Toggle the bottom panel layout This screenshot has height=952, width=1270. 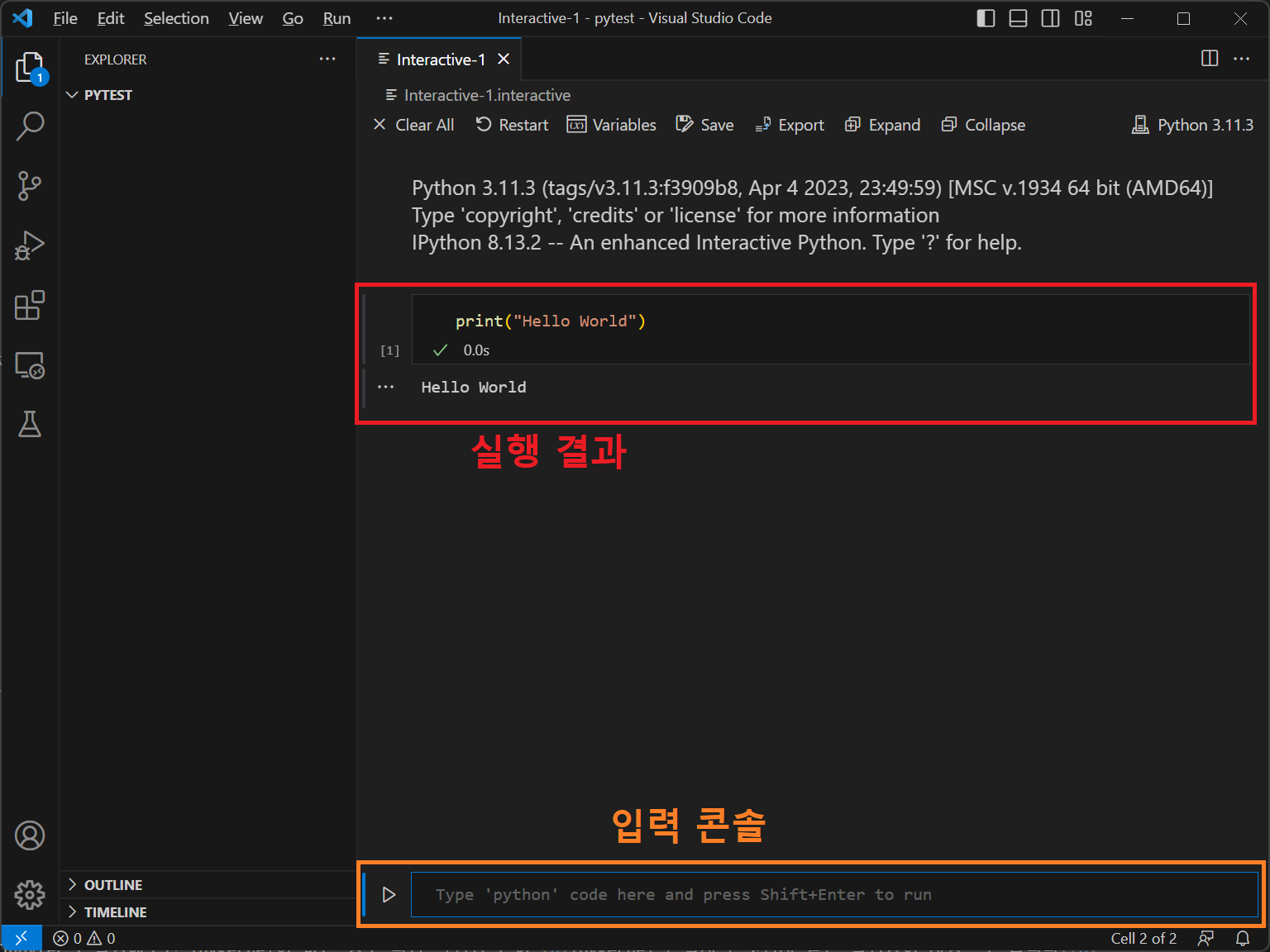coord(1018,18)
